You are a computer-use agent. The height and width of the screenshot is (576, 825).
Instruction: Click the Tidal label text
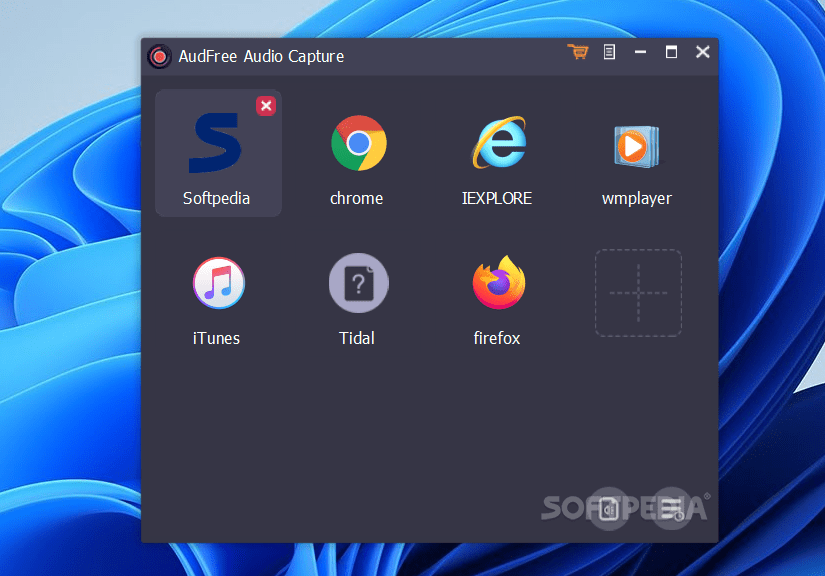357,338
